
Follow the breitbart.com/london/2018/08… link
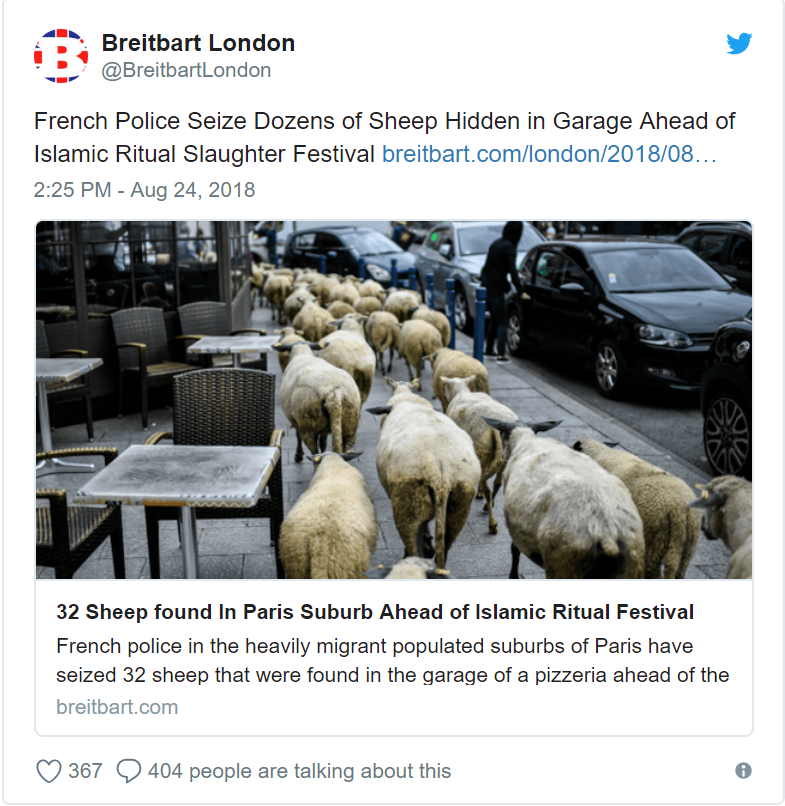549,154
